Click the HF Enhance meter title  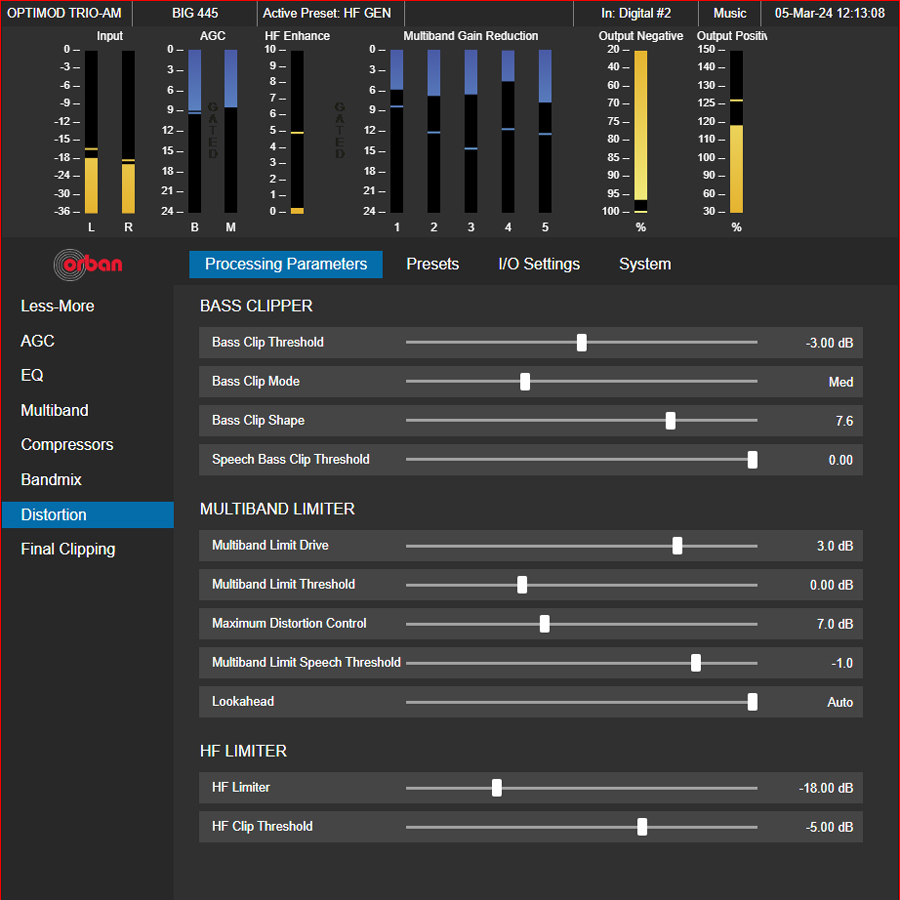point(297,36)
